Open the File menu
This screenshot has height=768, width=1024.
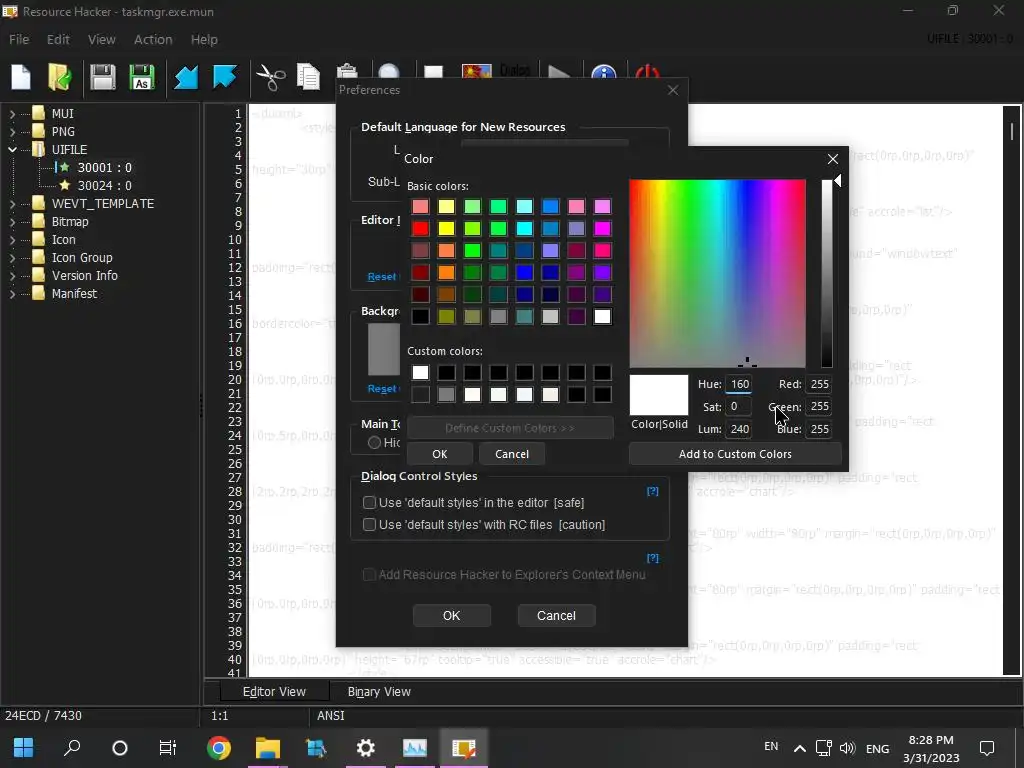(x=19, y=39)
